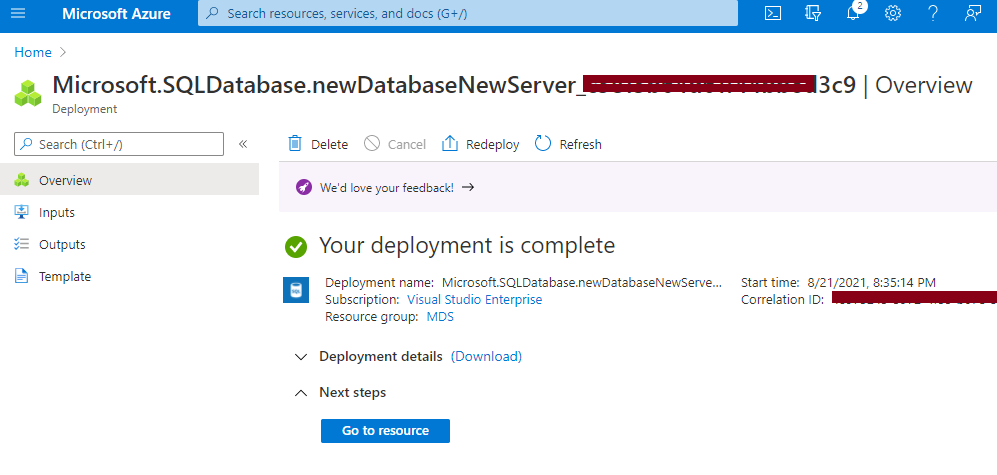Open the Azure portal hamburger menu
Viewport: 997px width, 475px height.
point(18,14)
